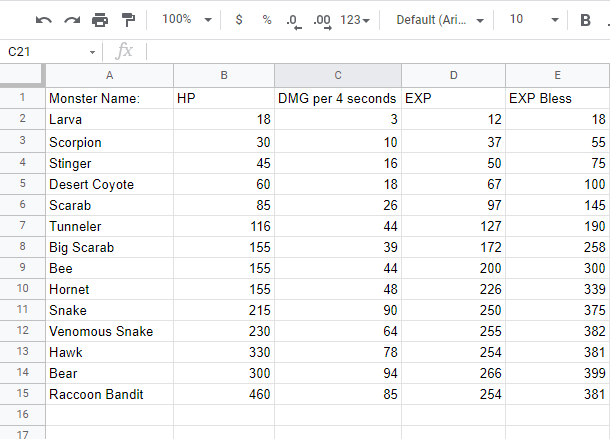Open the Default (Arial) font dropdown

pos(440,19)
